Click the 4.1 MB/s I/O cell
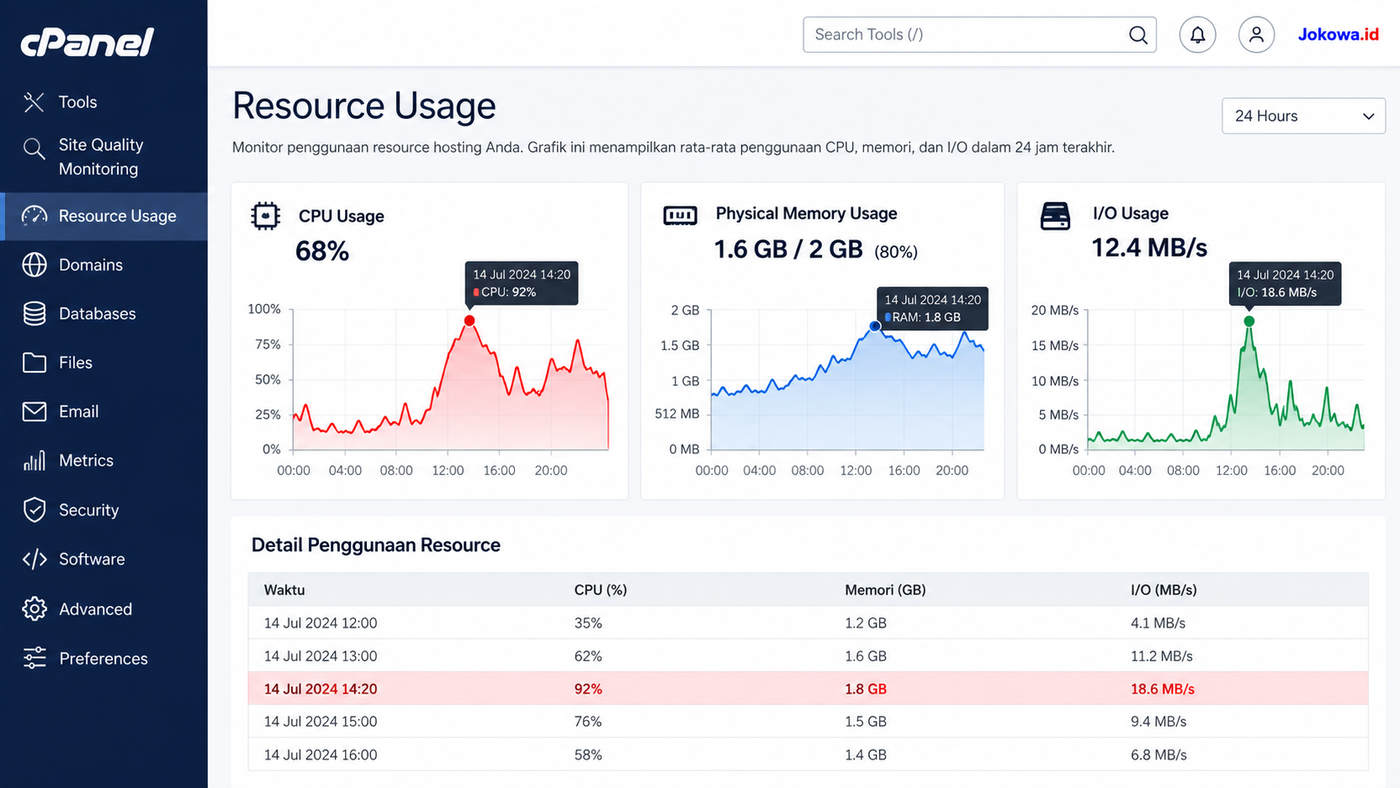 pyautogui.click(x=1158, y=623)
